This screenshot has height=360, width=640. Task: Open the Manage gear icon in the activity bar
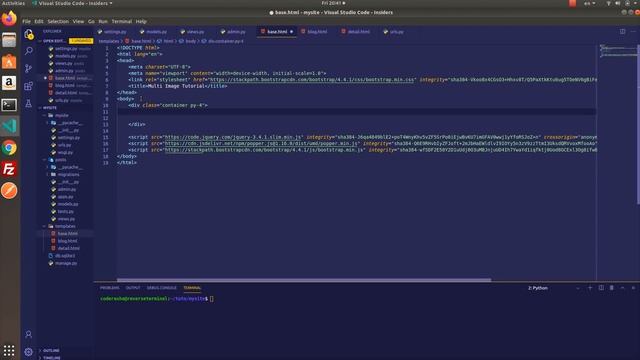coord(29,352)
